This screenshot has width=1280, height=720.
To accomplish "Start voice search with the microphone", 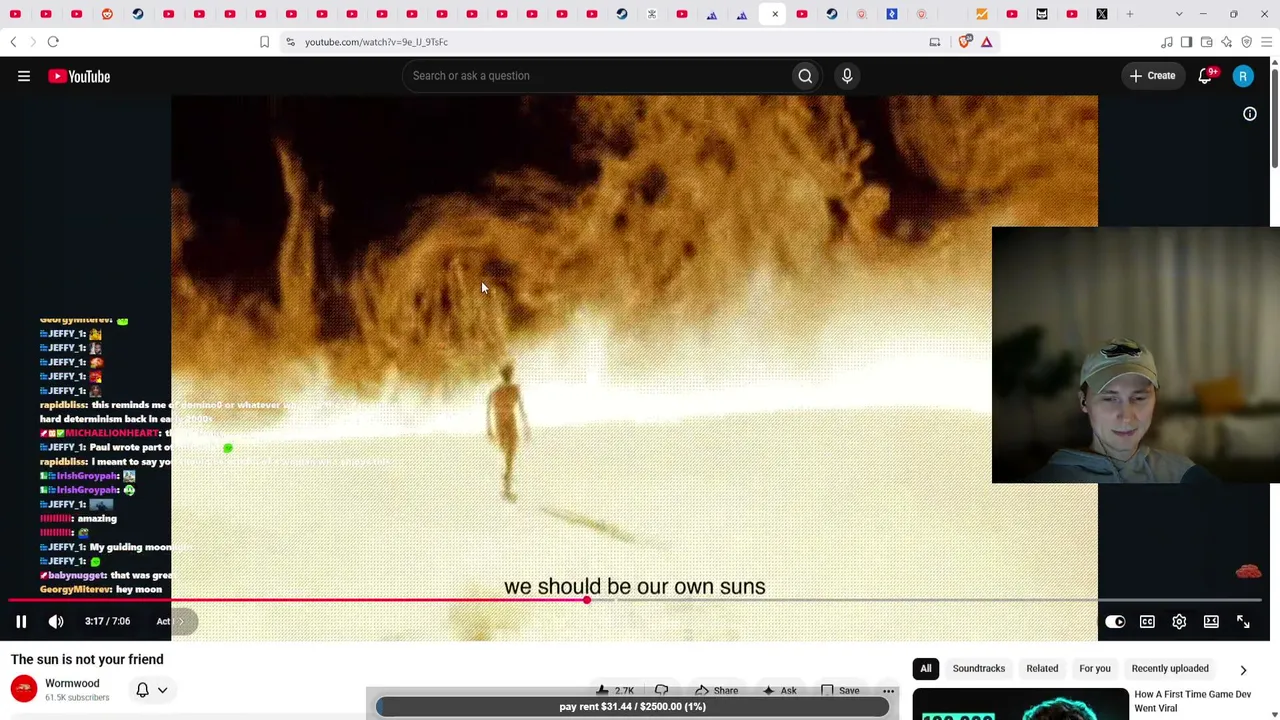I will 847,76.
